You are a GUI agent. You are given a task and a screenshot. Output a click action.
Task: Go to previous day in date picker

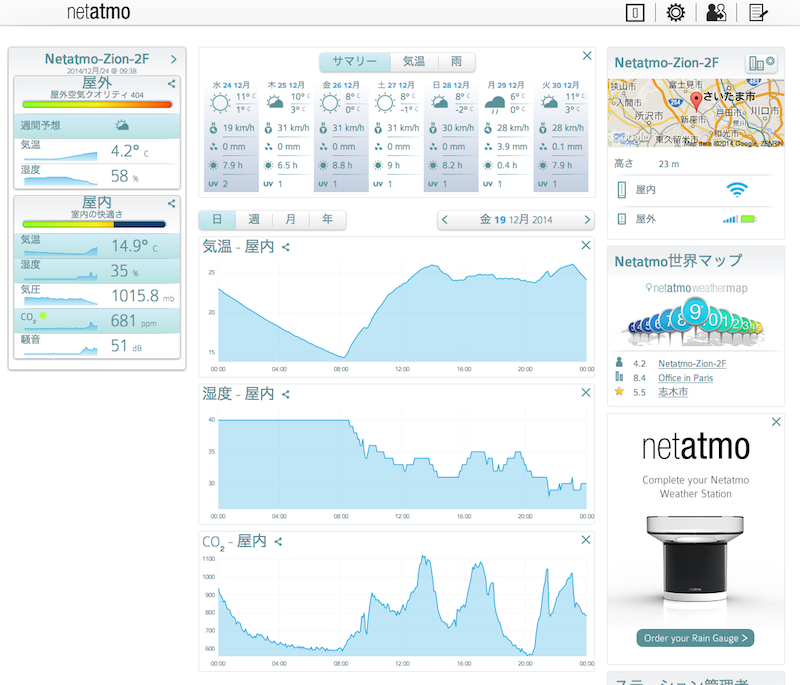[x=446, y=220]
